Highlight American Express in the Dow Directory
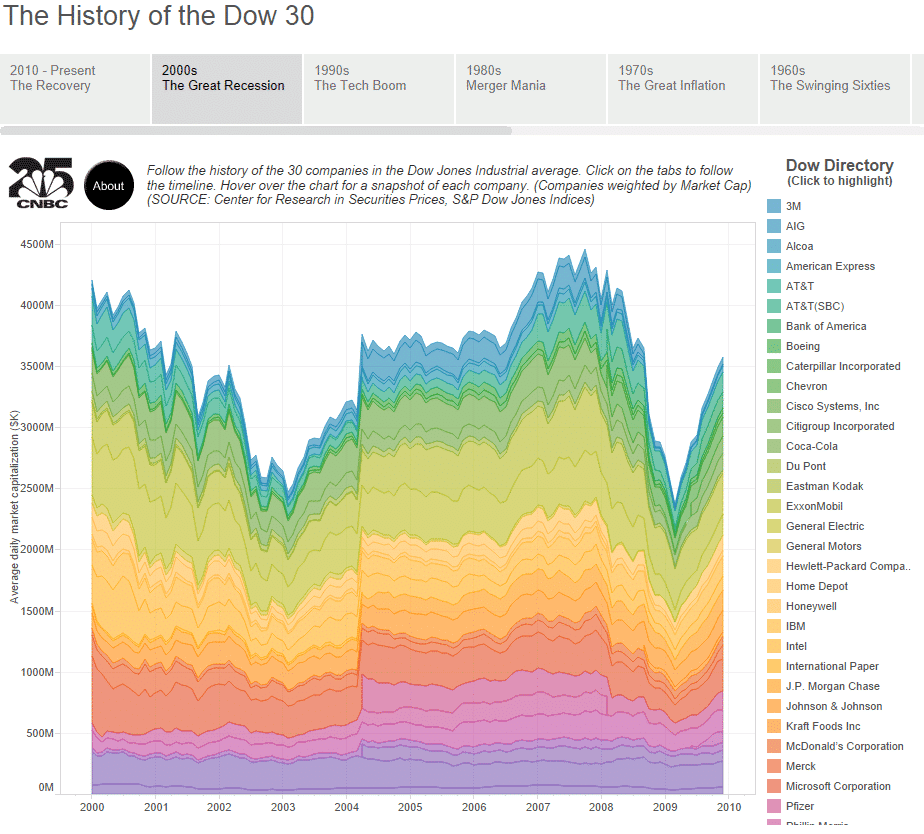The width and height of the screenshot is (924, 834). point(832,266)
